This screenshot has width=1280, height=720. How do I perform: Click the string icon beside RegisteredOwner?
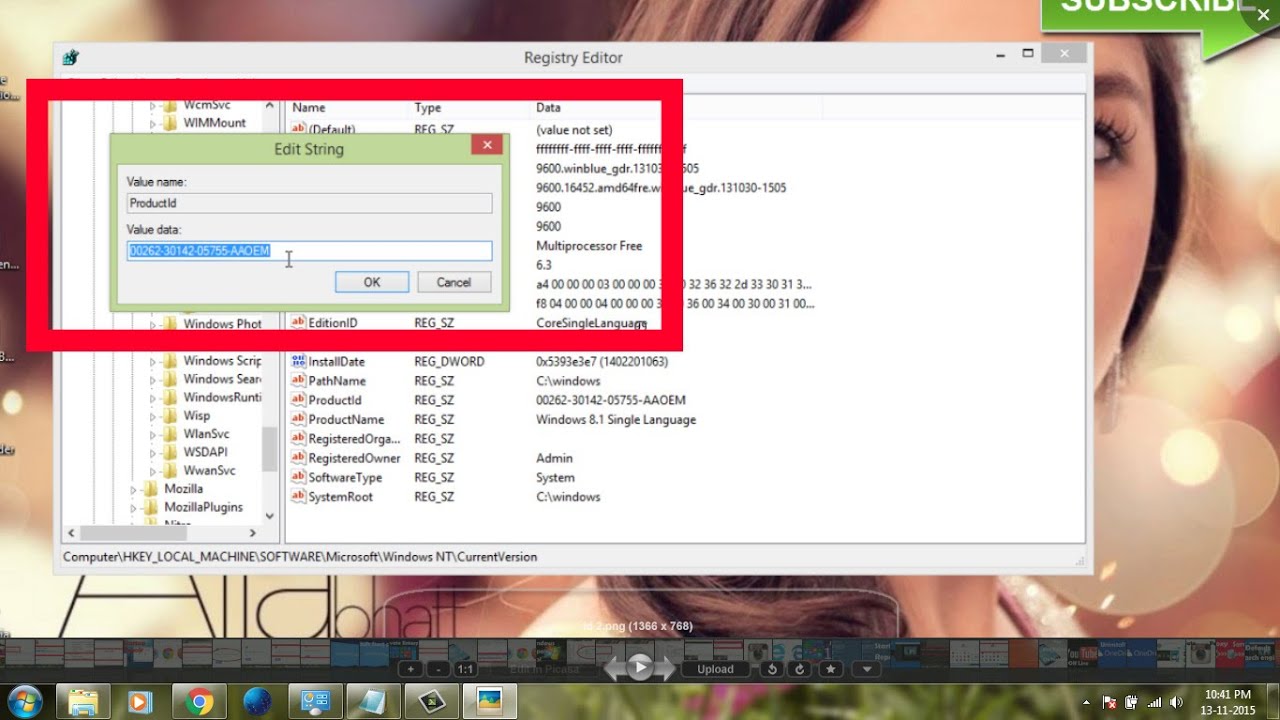[x=298, y=458]
